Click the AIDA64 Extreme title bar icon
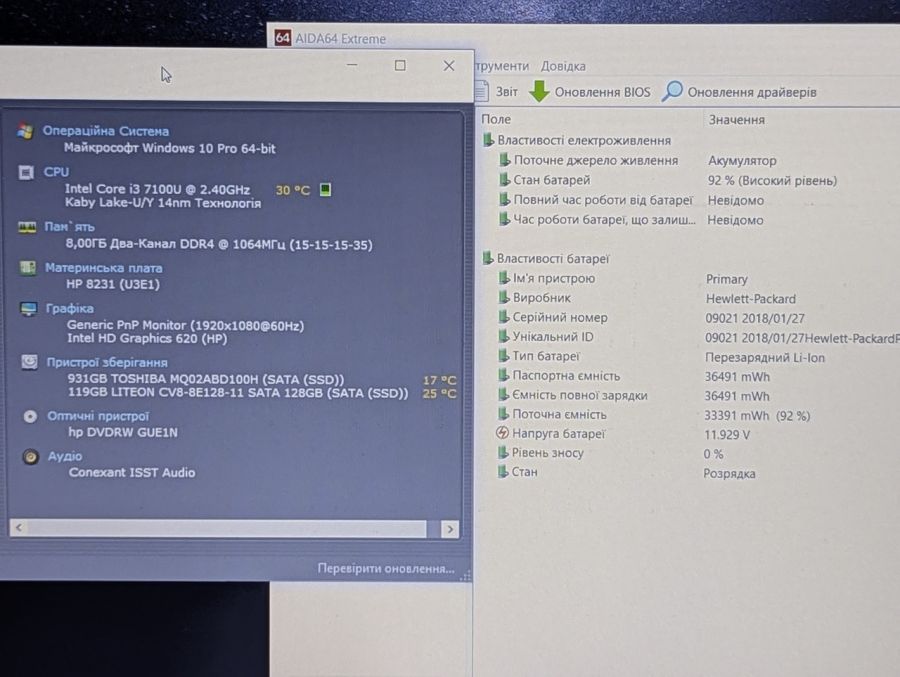900x677 pixels. coord(282,38)
